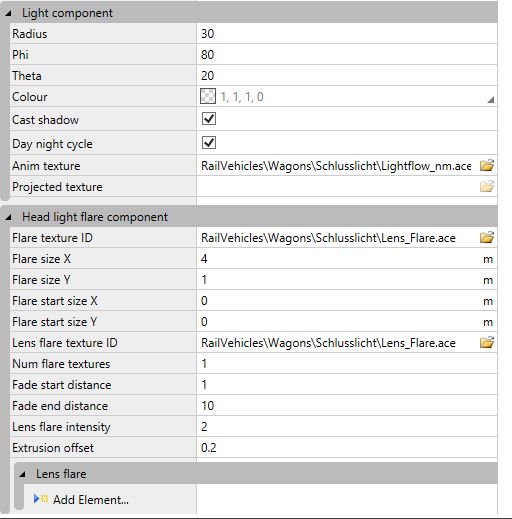Open the Colour dropdown arrow

tap(490, 99)
